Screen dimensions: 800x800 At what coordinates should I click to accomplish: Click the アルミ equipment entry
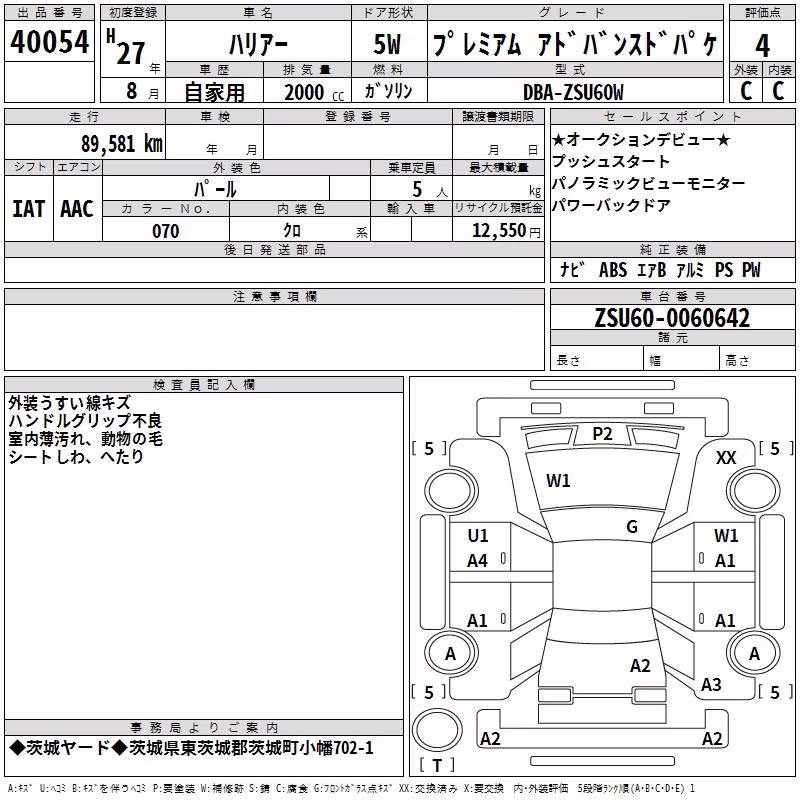(x=690, y=269)
